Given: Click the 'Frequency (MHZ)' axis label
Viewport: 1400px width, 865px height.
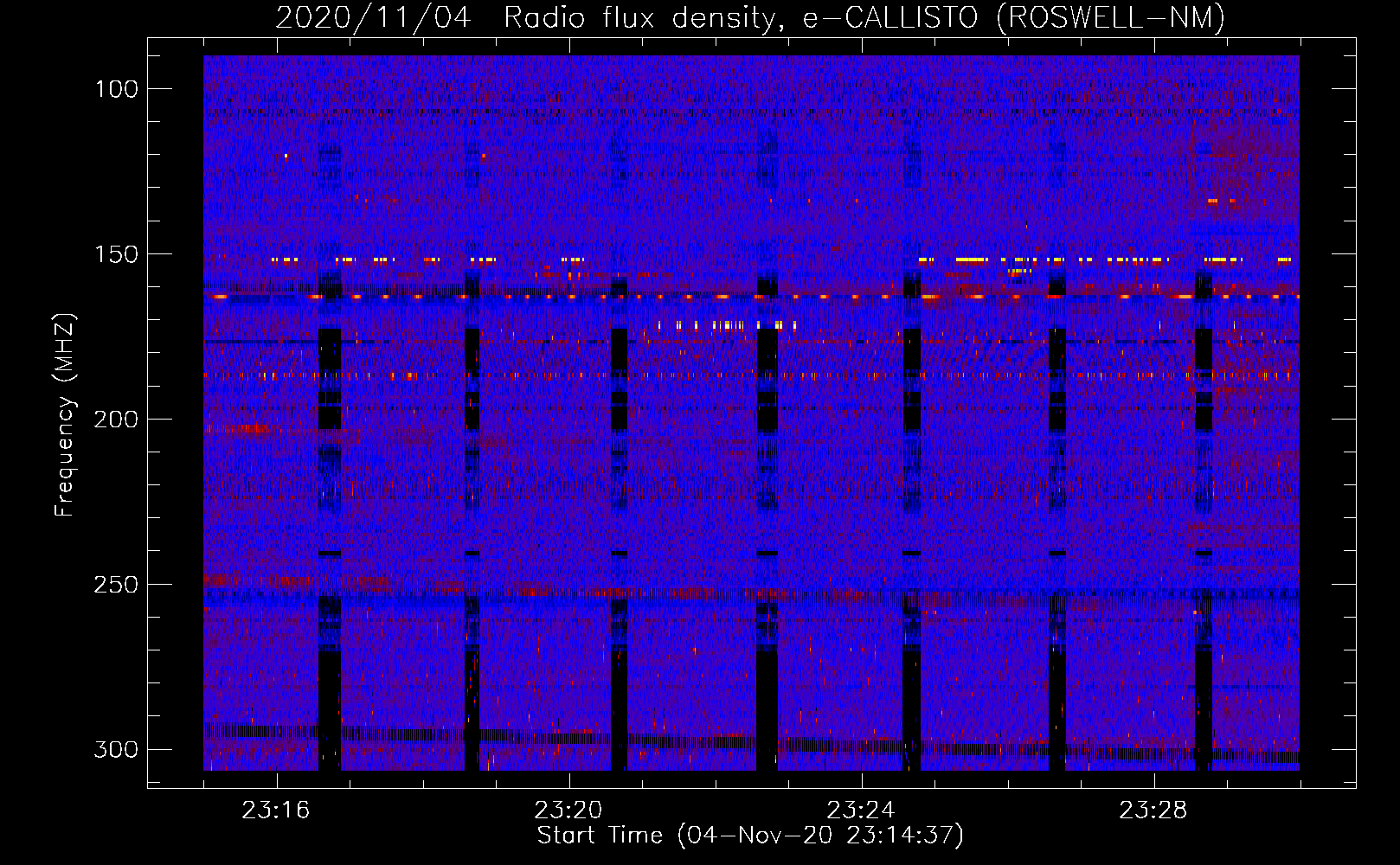Looking at the screenshot, I should 65,415.
